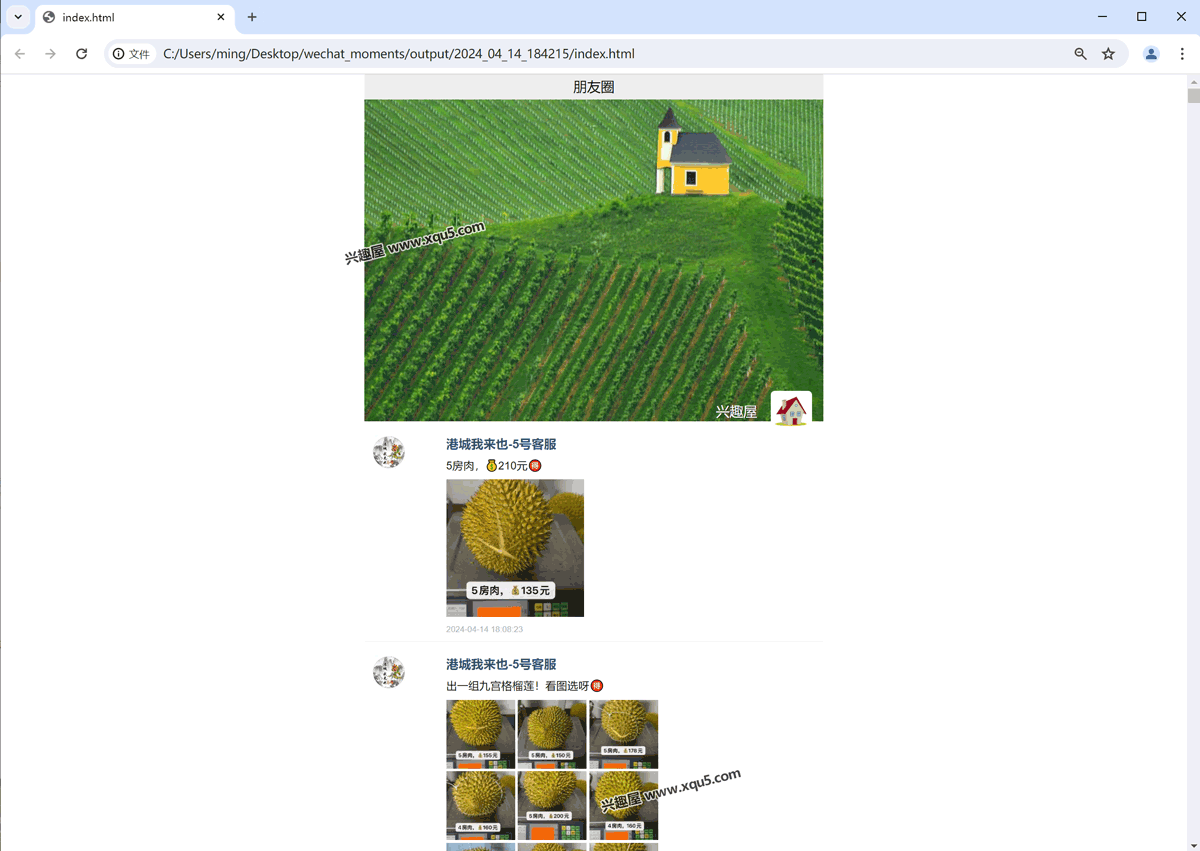
Task: Click the vertical scrollbar thumb
Action: pos(1192,96)
